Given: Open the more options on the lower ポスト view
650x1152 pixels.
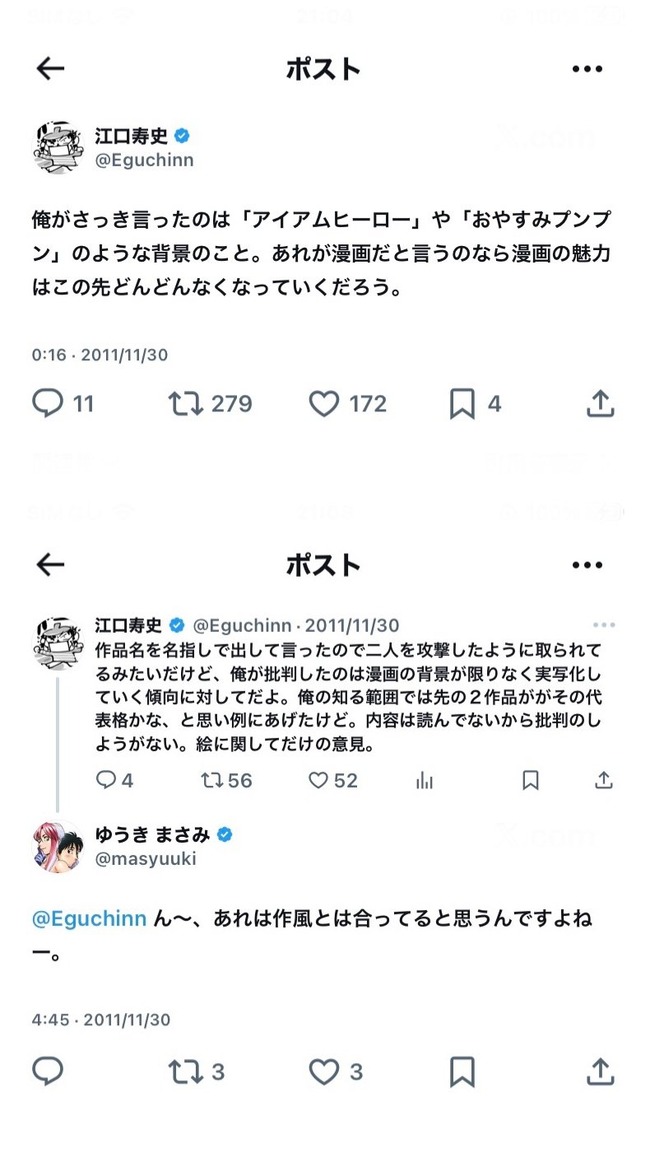Looking at the screenshot, I should click(588, 564).
